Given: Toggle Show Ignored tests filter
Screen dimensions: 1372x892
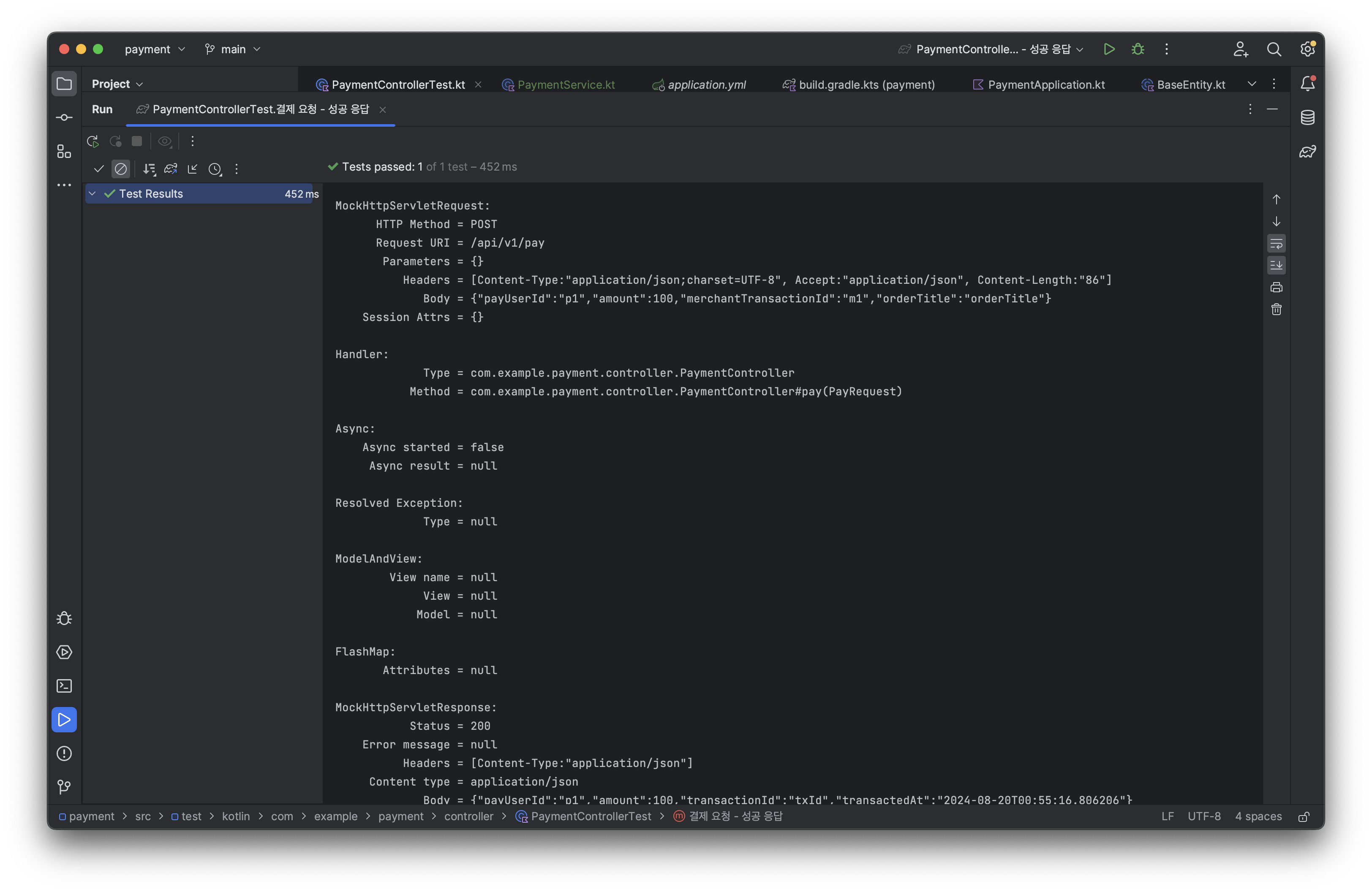Looking at the screenshot, I should coord(120,169).
